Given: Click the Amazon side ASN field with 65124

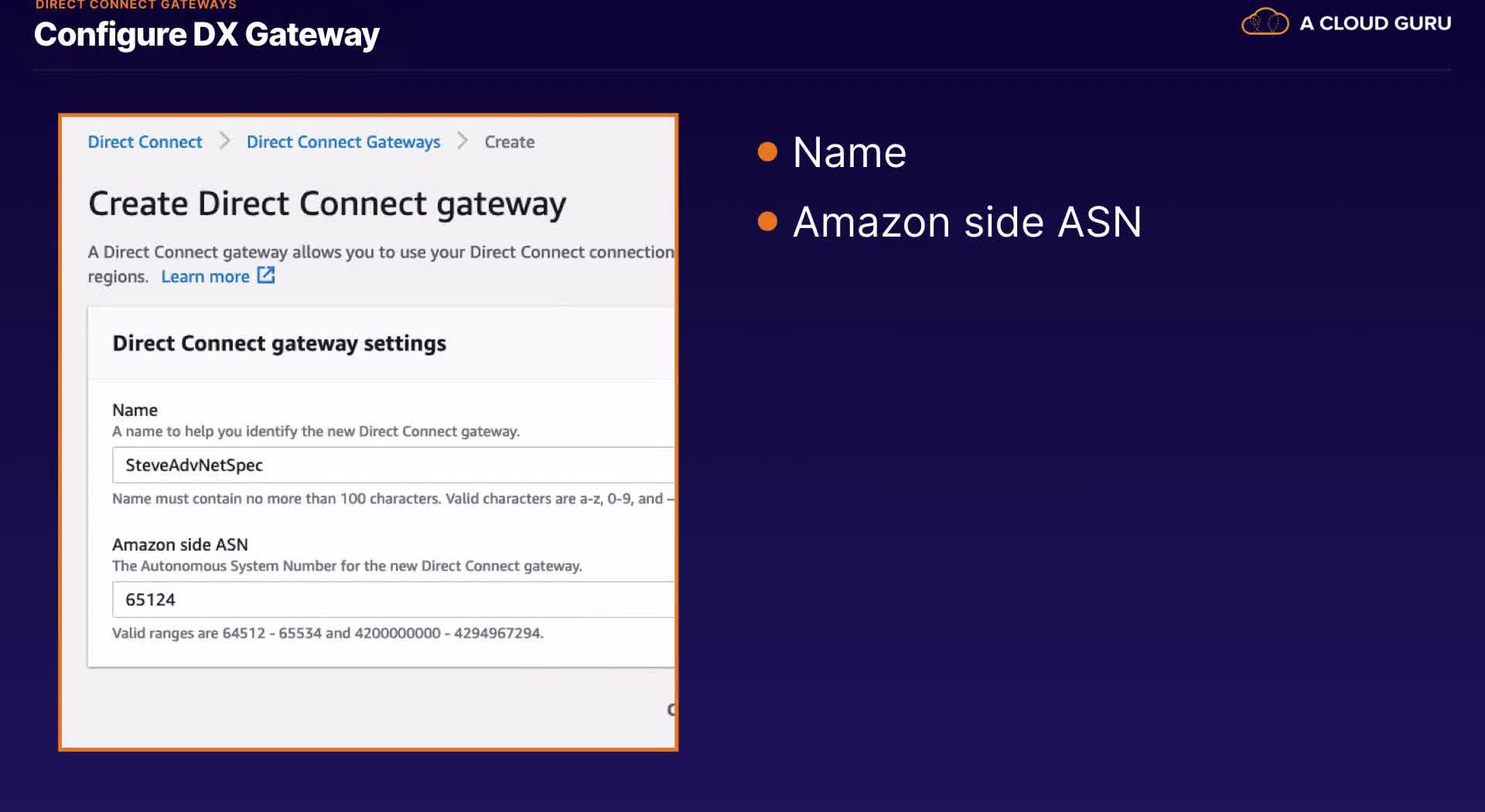Looking at the screenshot, I should [393, 599].
